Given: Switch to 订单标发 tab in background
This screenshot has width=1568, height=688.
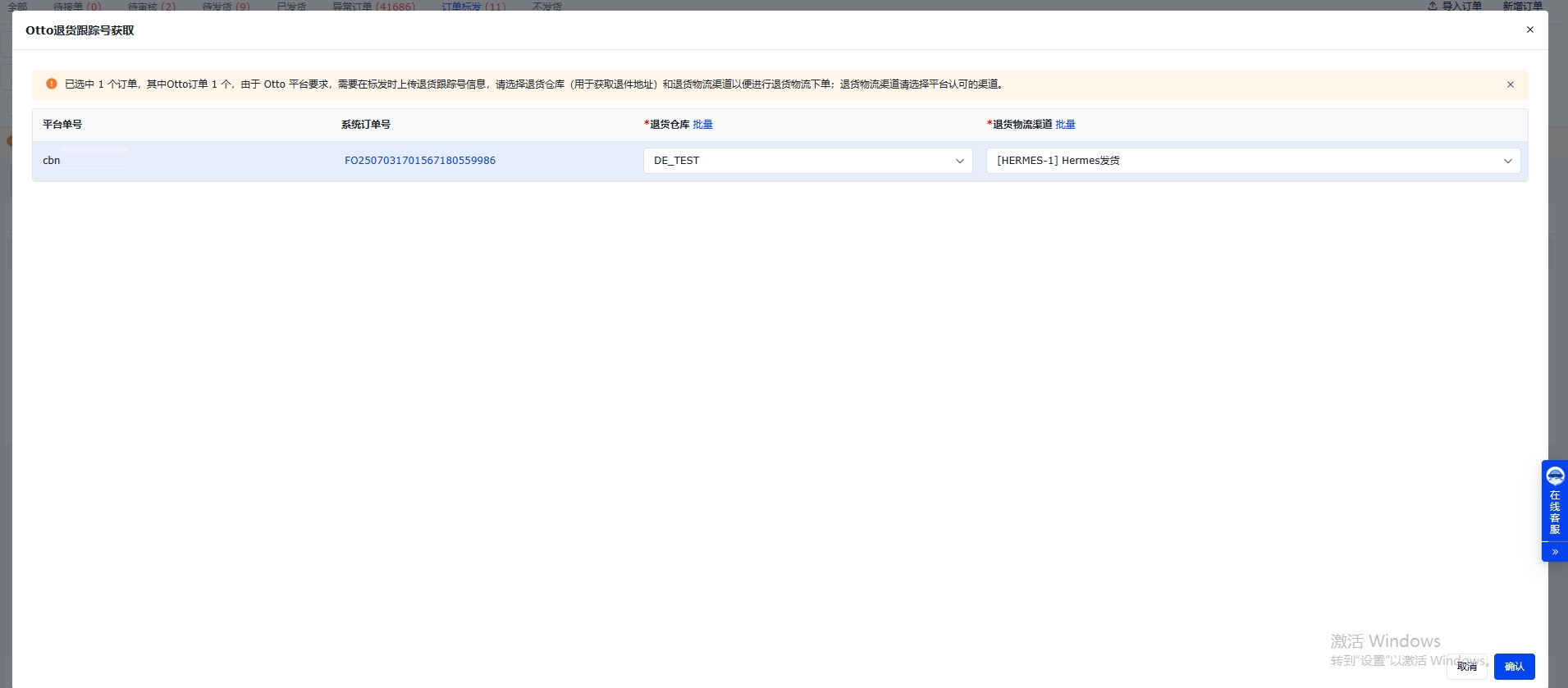Looking at the screenshot, I should (473, 6).
